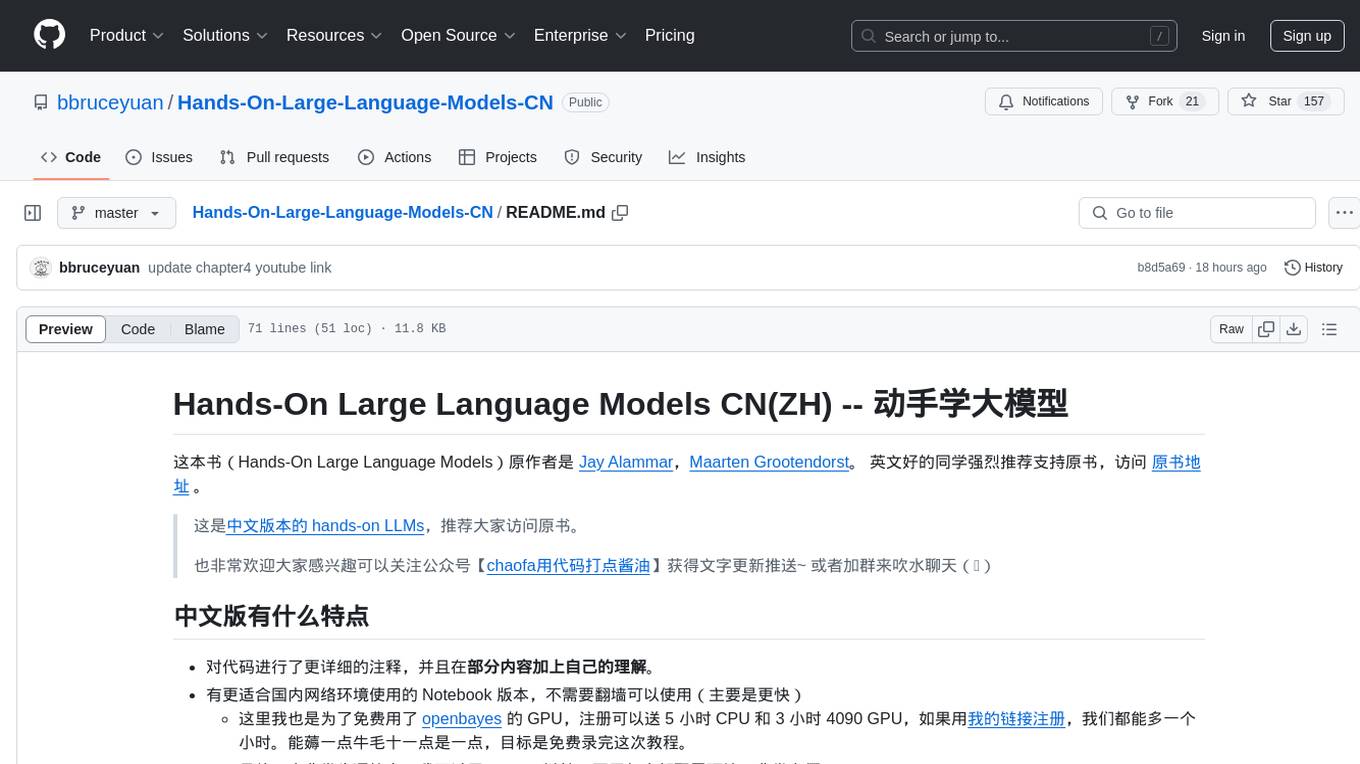Switch to the Actions tab
Viewport: 1360px width, 764px height.
394,157
